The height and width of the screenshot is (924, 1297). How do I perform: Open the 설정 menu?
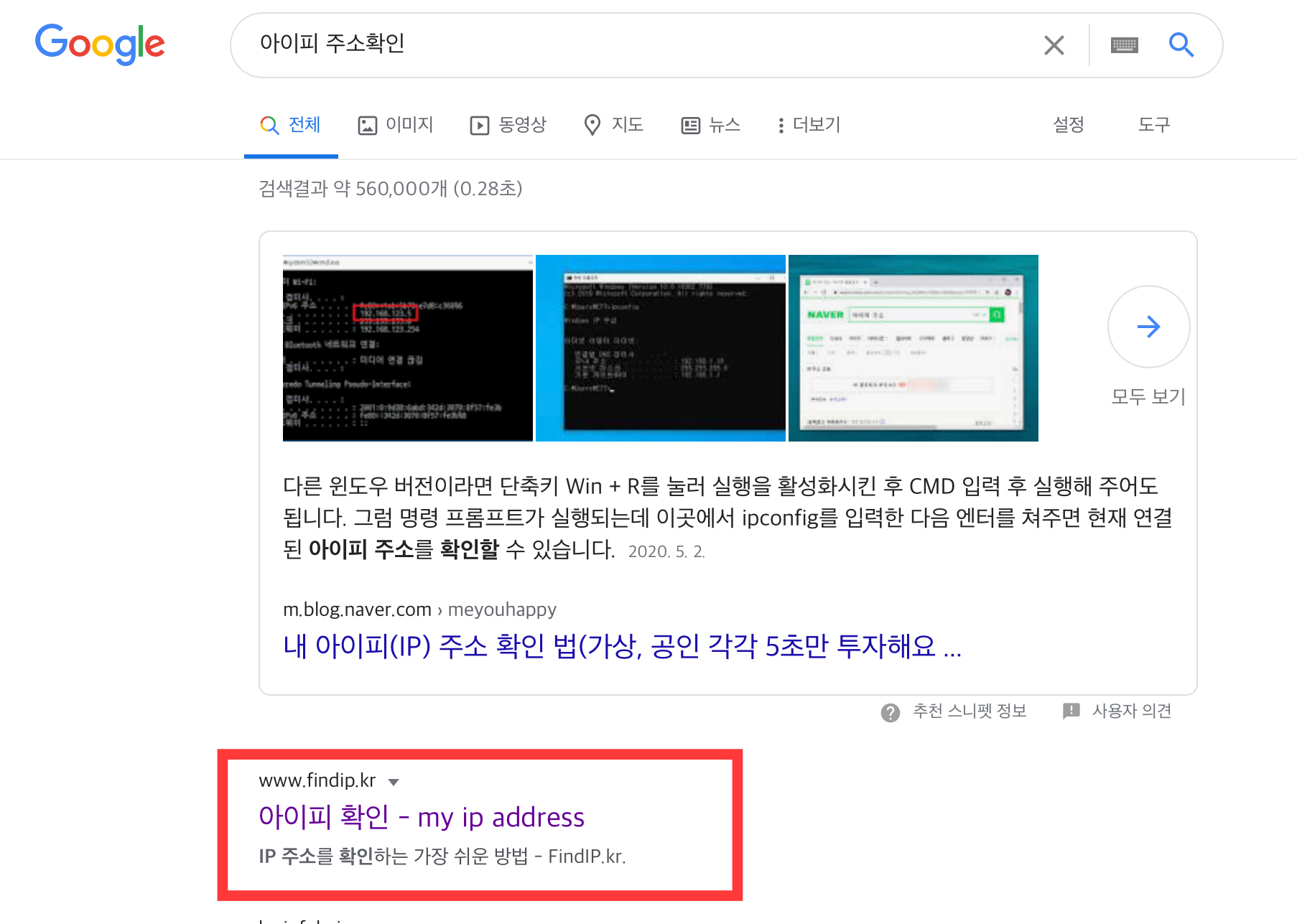pyautogui.click(x=1069, y=125)
